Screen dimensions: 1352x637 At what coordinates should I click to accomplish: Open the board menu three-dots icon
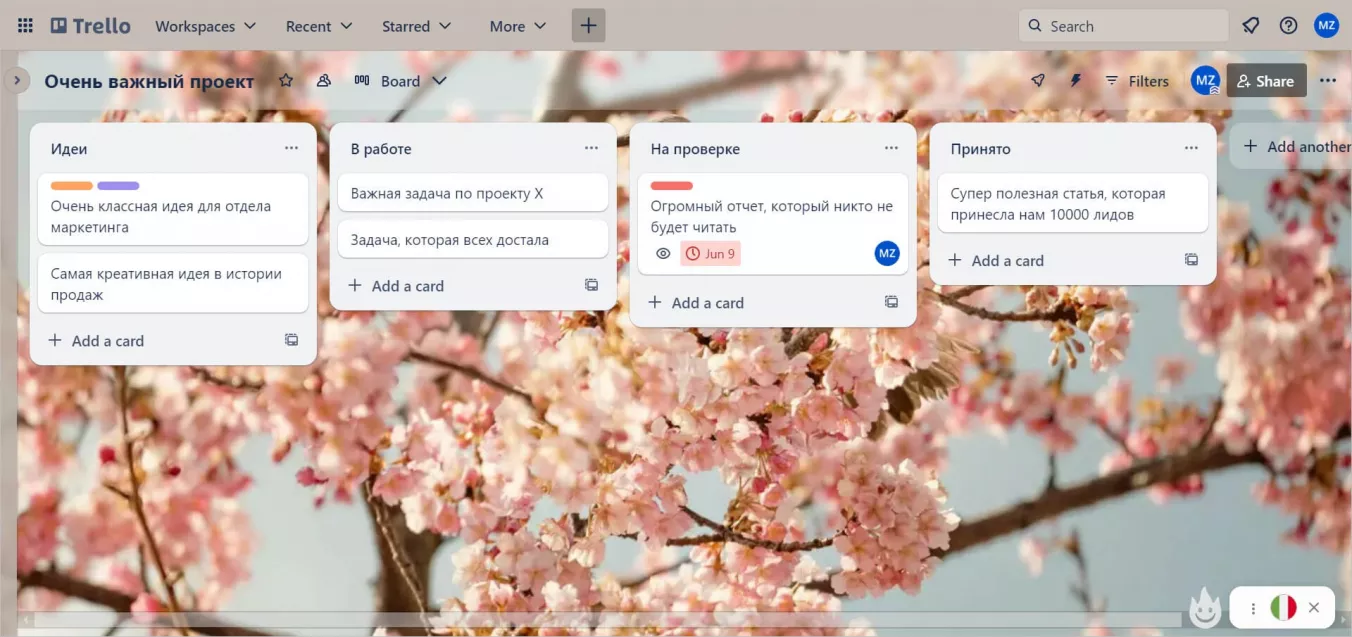click(1327, 81)
